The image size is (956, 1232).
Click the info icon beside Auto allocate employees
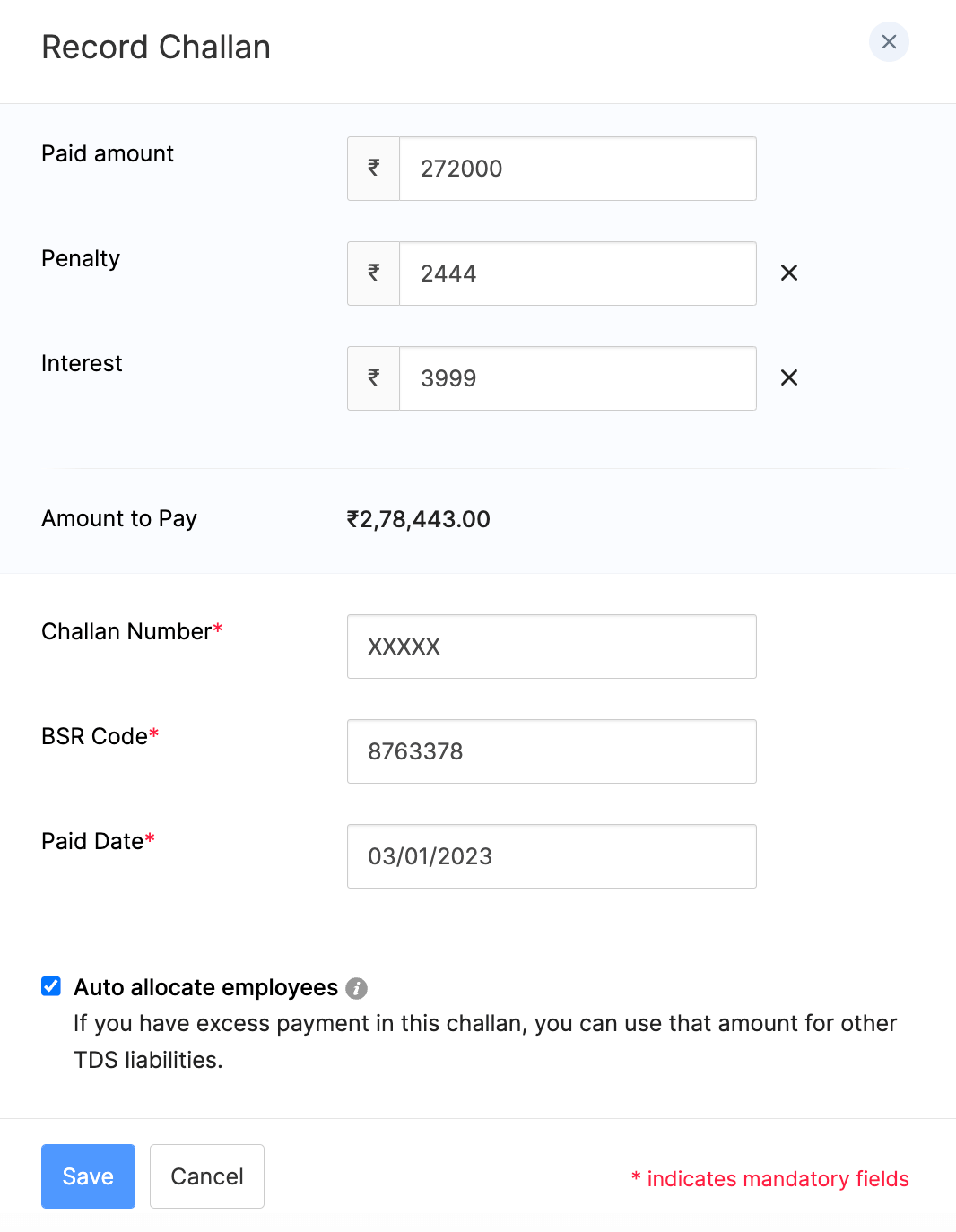[357, 988]
